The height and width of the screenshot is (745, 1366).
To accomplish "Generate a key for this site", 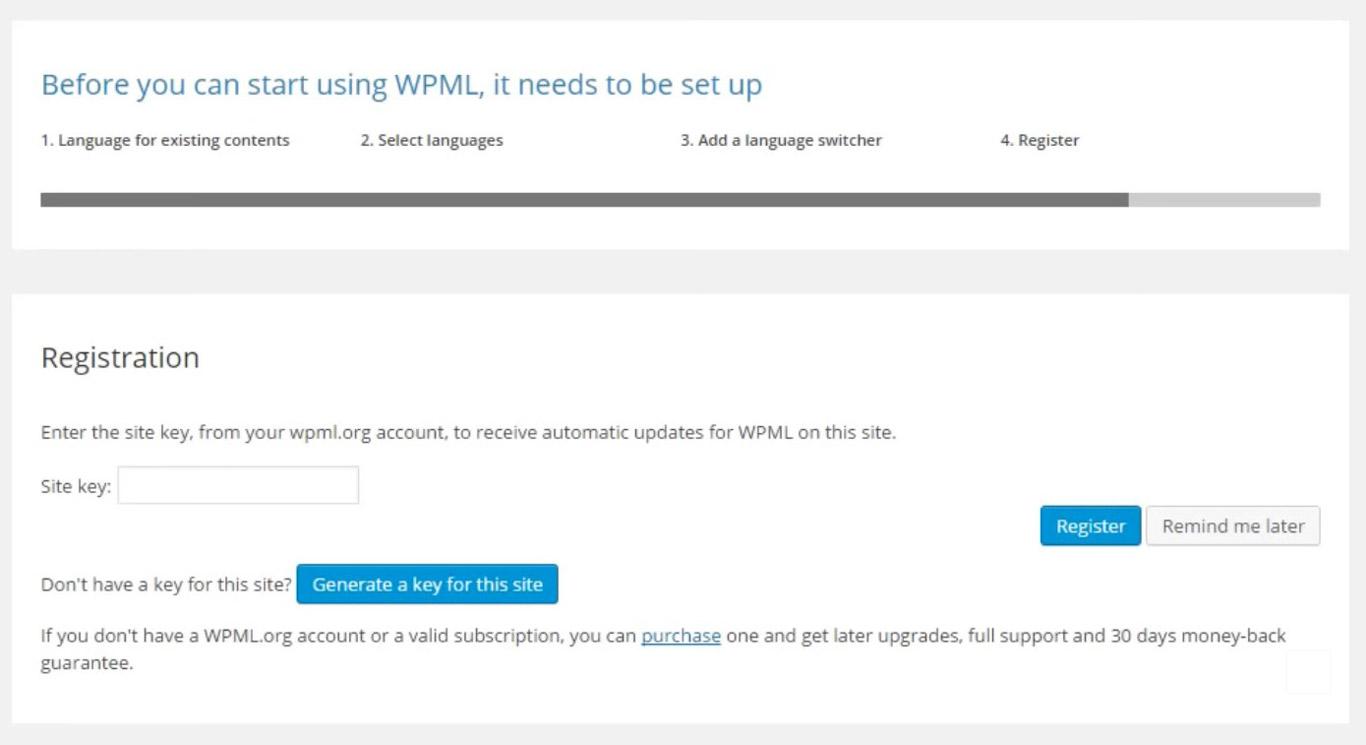I will tap(427, 584).
